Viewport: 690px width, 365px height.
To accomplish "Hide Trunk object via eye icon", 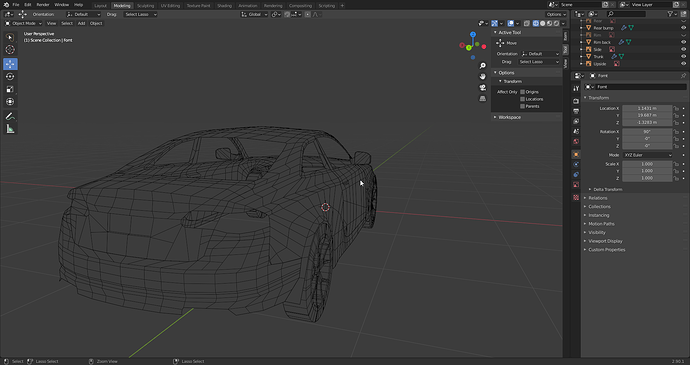I will click(683, 56).
